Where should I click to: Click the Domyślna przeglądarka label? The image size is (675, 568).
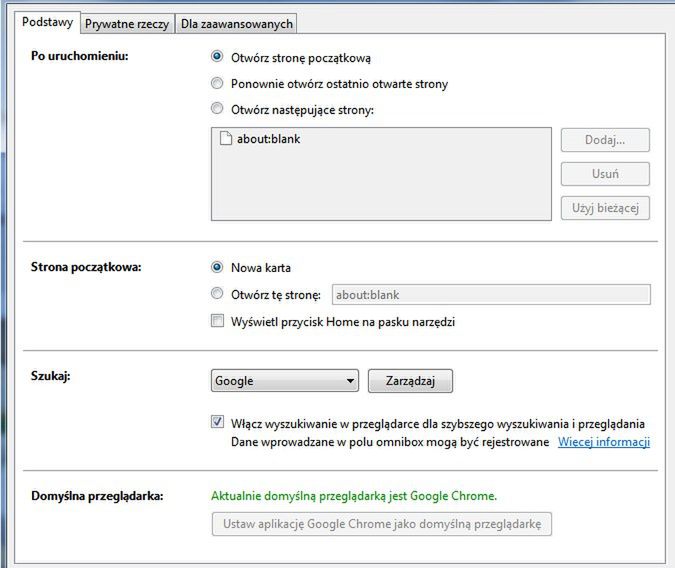click(x=97, y=496)
